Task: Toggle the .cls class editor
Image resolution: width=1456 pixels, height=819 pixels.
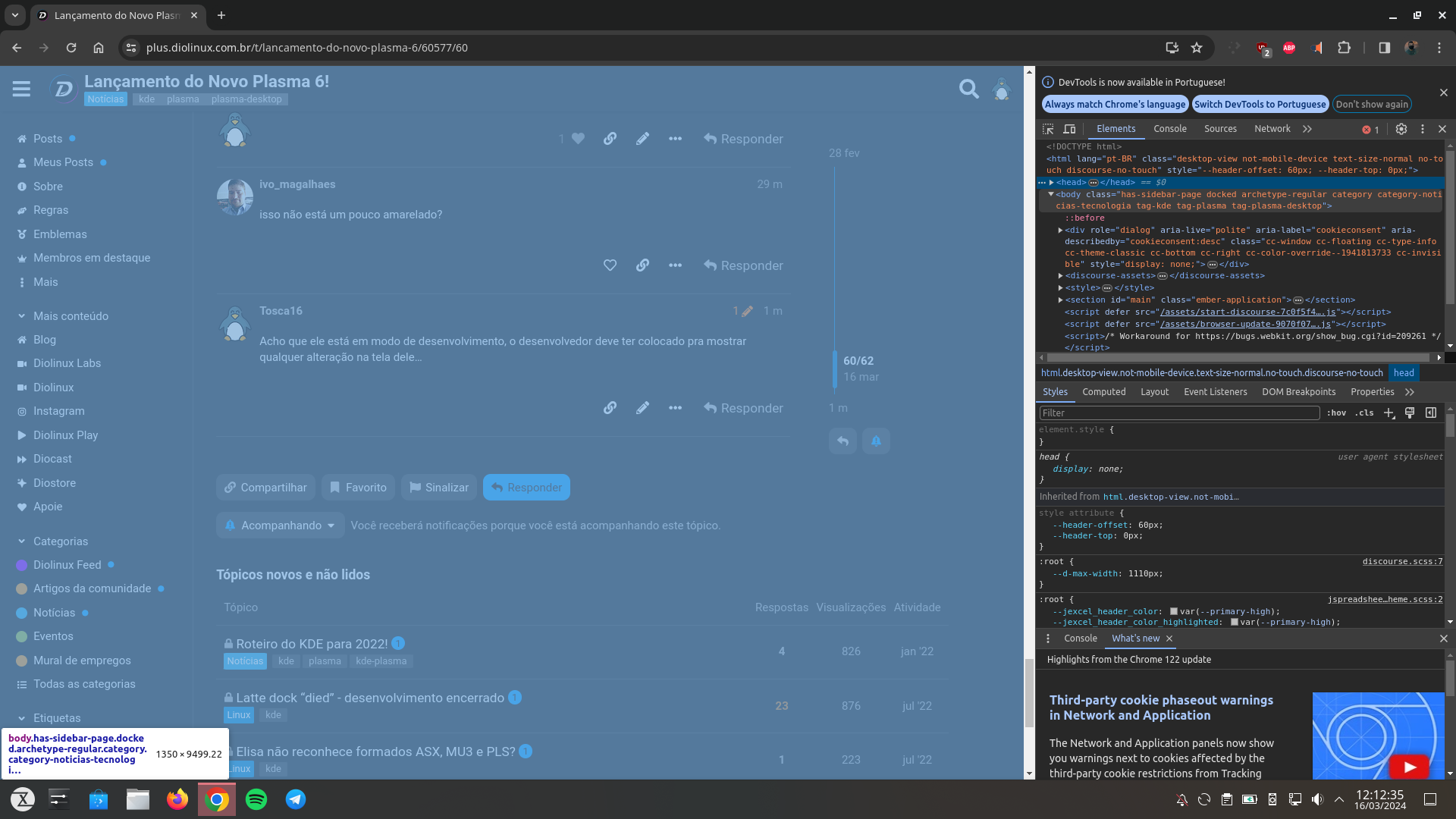Action: click(1365, 413)
